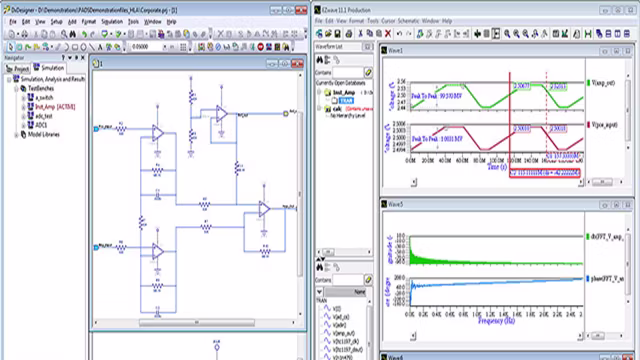Click the schematic window horizontal scrollbar
Image resolution: width=640 pixels, height=360 pixels.
tap(196, 323)
